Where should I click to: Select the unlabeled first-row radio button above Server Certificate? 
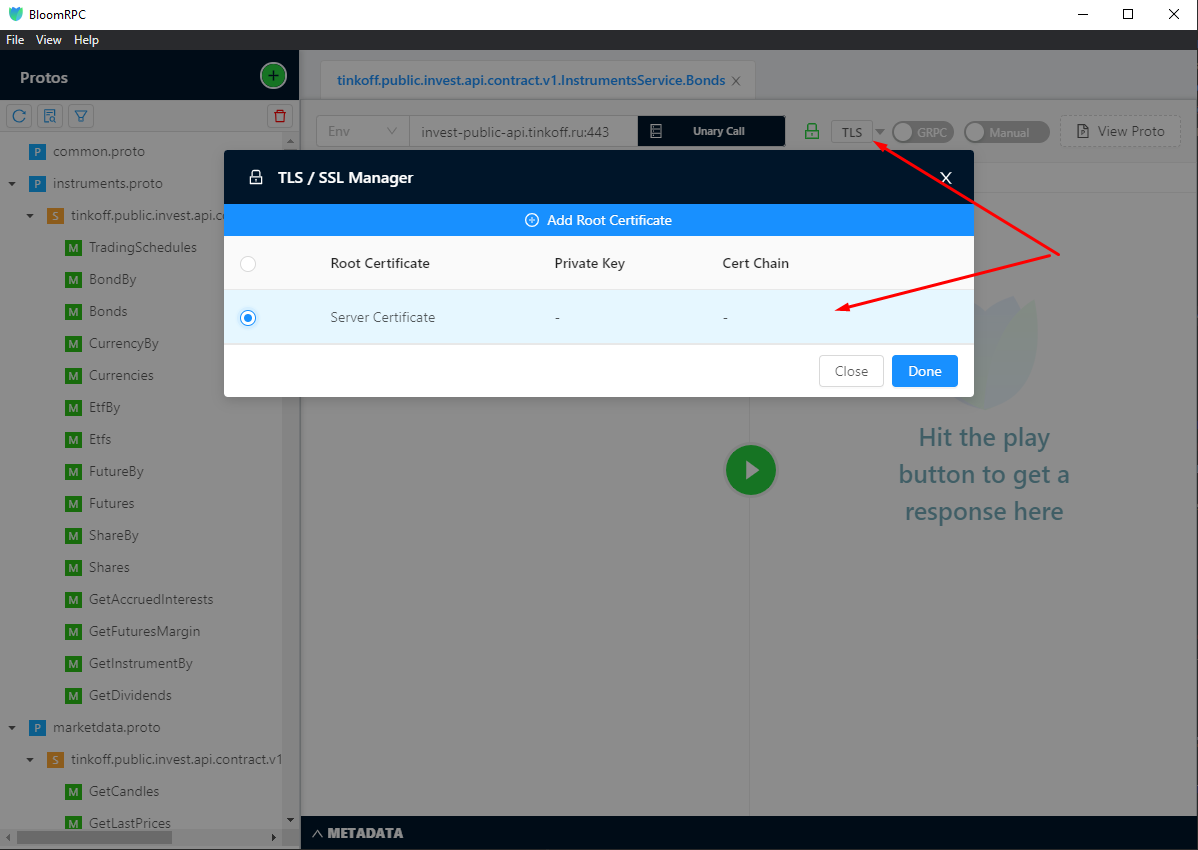click(x=248, y=264)
